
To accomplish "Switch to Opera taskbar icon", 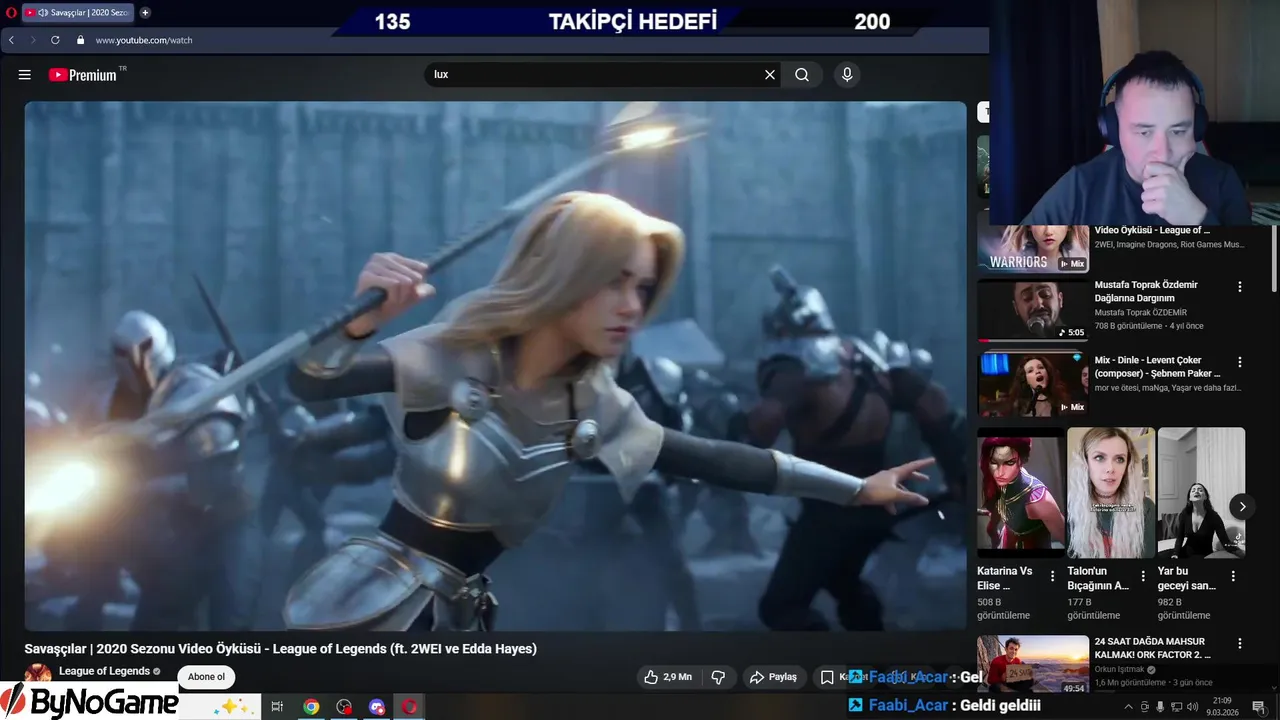I will click(410, 707).
